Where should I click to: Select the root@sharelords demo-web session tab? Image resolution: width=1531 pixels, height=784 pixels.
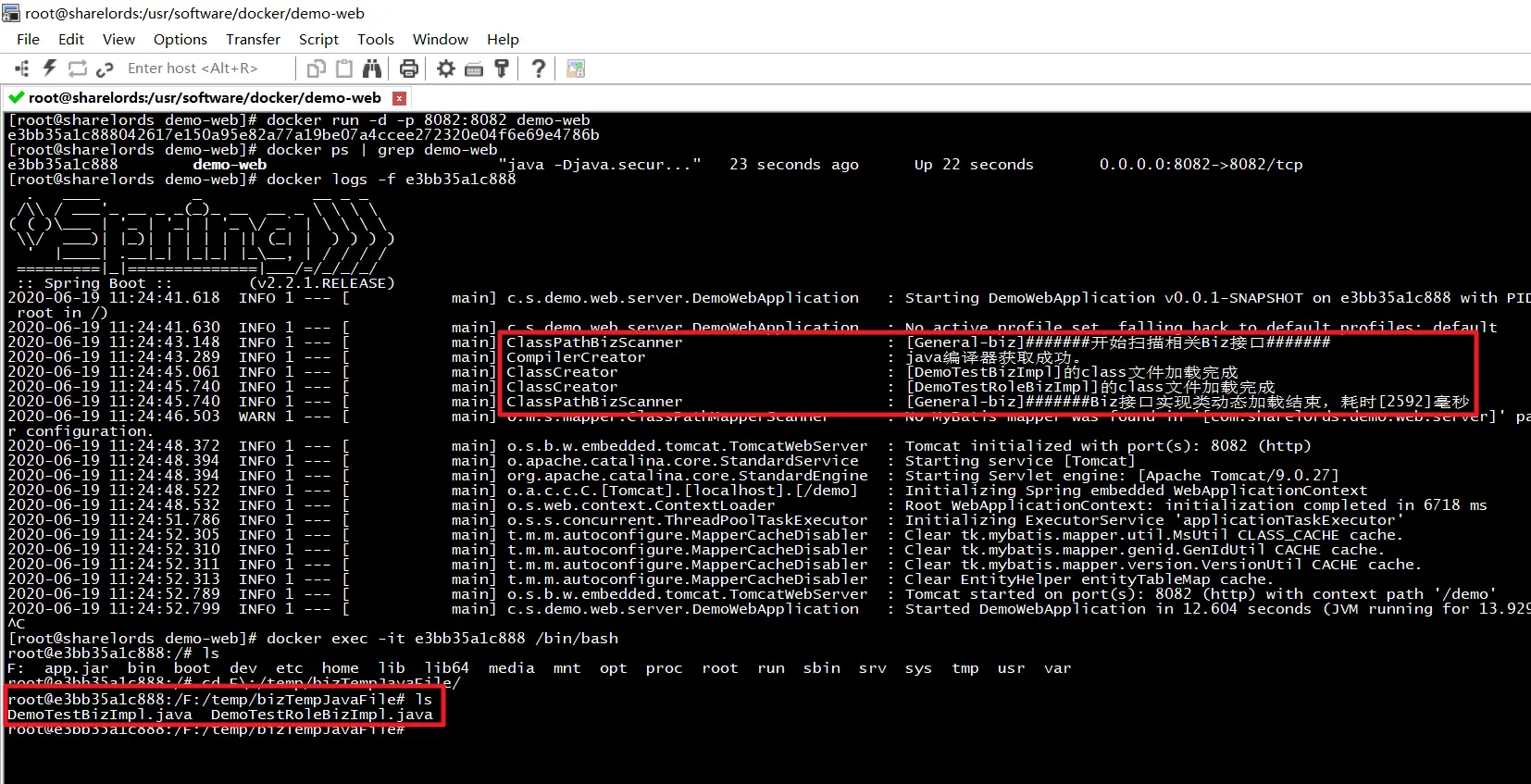coord(205,97)
